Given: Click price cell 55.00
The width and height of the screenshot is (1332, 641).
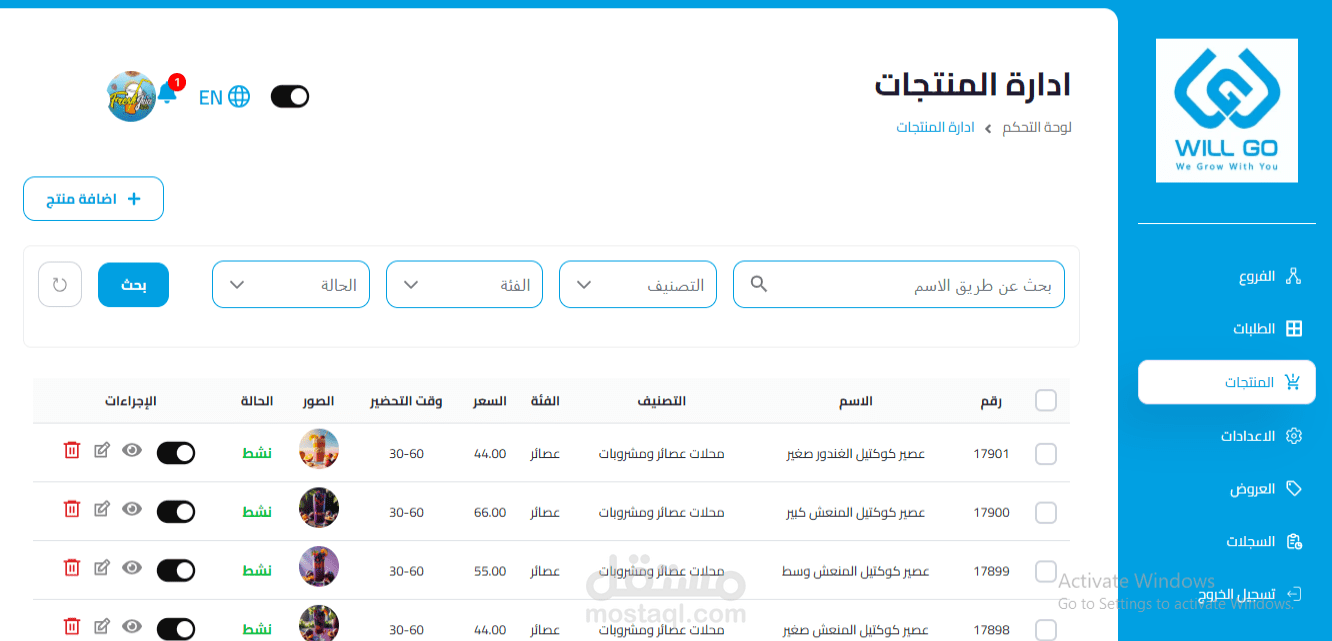Looking at the screenshot, I should (490, 572).
